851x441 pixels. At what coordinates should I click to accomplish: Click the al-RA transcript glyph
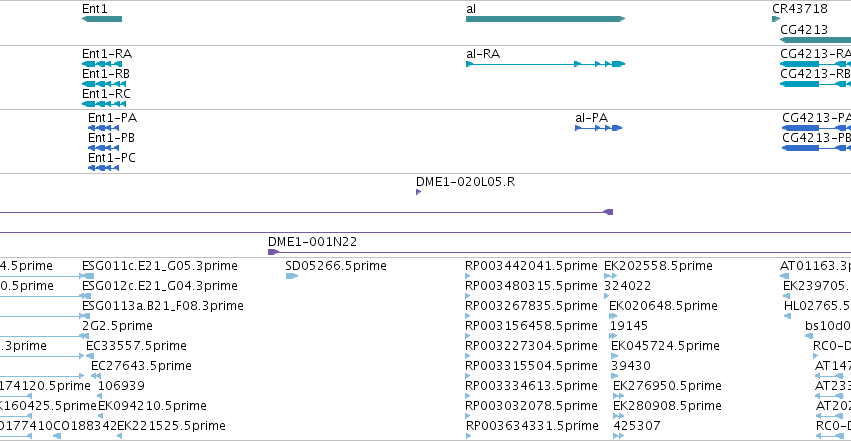pos(545,64)
